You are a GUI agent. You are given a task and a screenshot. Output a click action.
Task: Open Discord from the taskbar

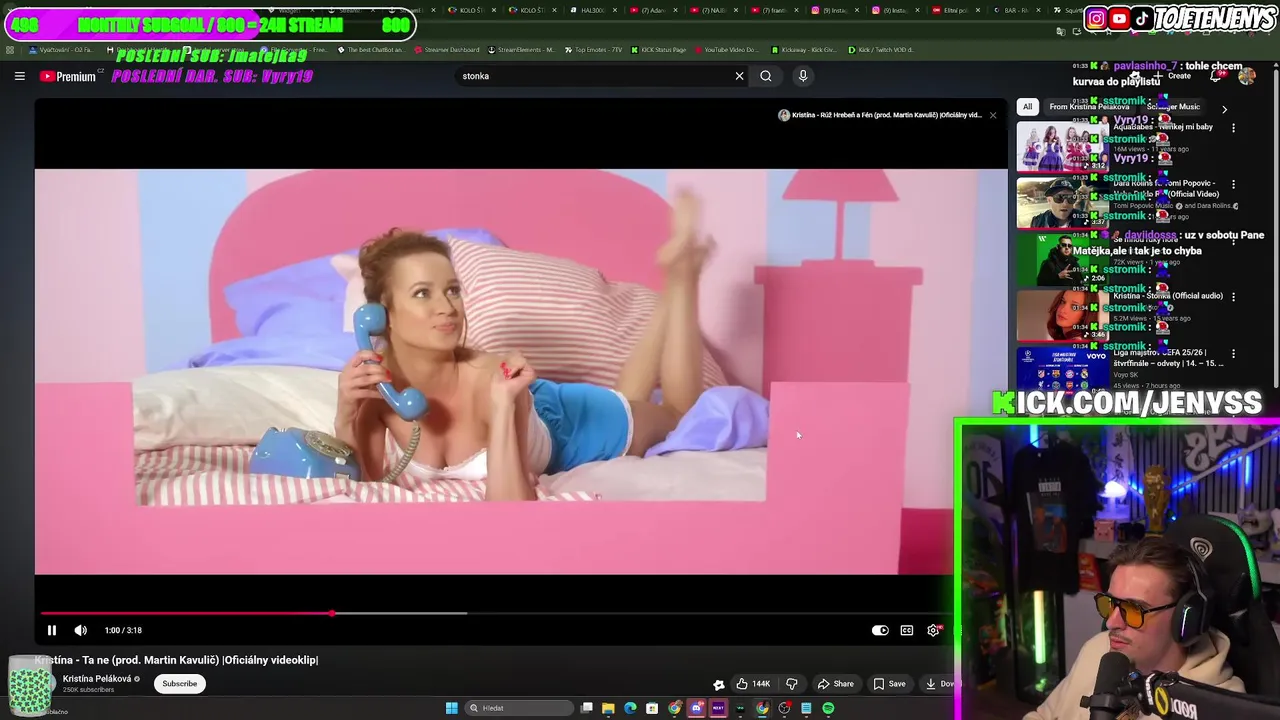tap(697, 708)
